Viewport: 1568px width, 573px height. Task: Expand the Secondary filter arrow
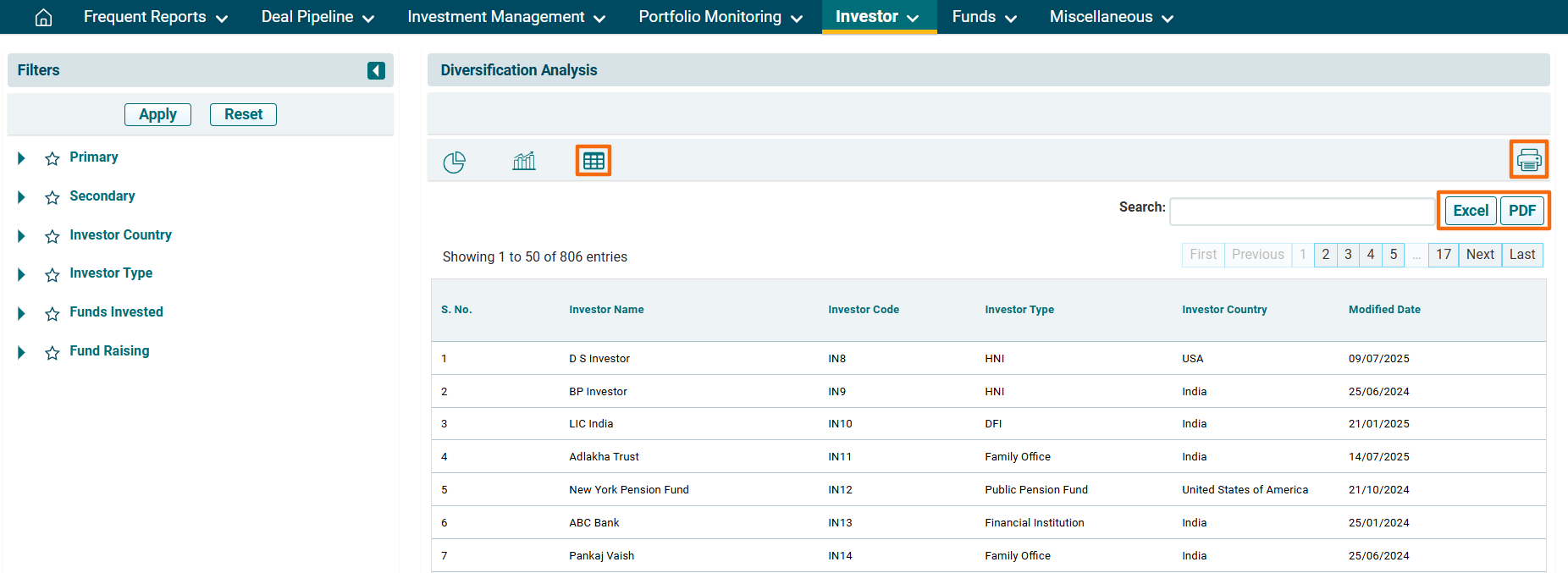tap(22, 197)
